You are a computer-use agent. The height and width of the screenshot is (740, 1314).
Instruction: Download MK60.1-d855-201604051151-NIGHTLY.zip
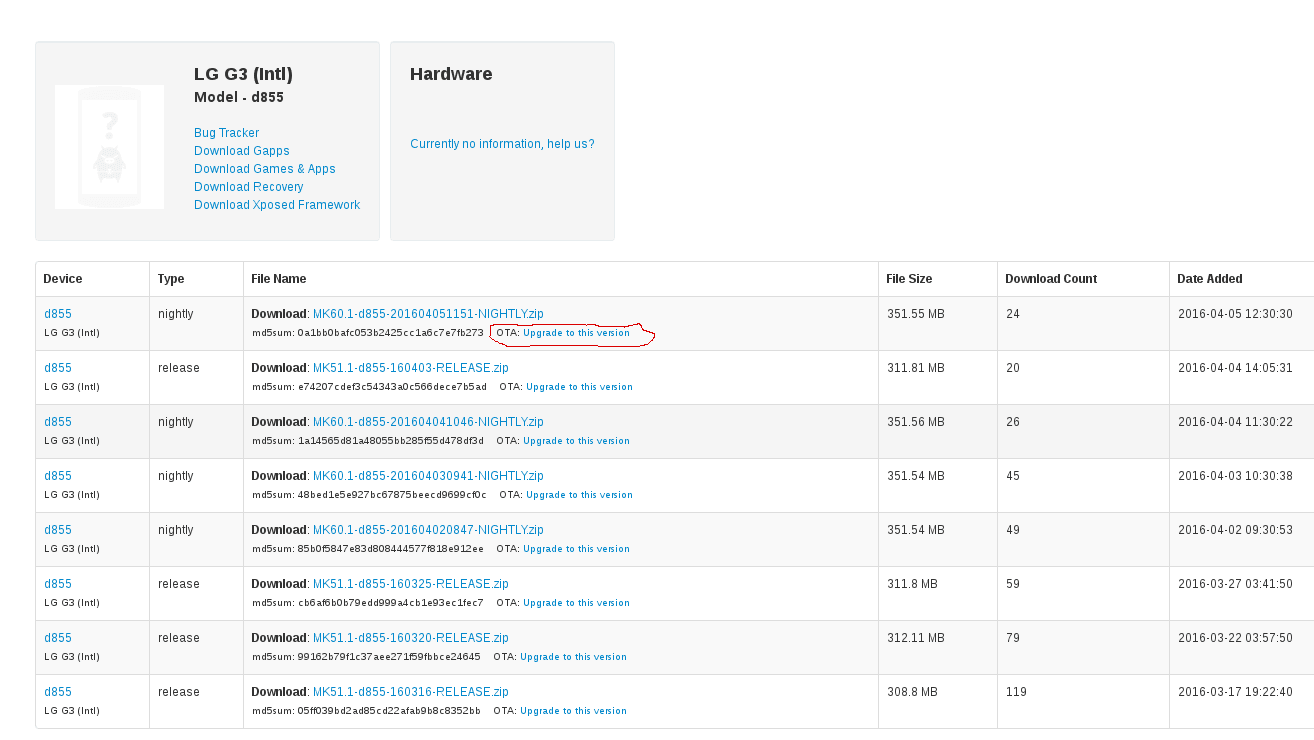point(428,314)
